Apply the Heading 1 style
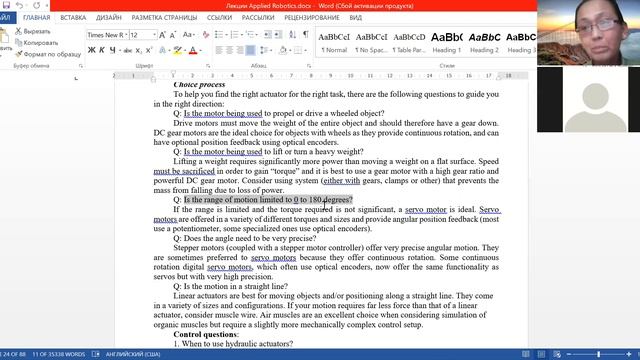Image resolution: width=640 pixels, height=360 pixels. click(447, 42)
